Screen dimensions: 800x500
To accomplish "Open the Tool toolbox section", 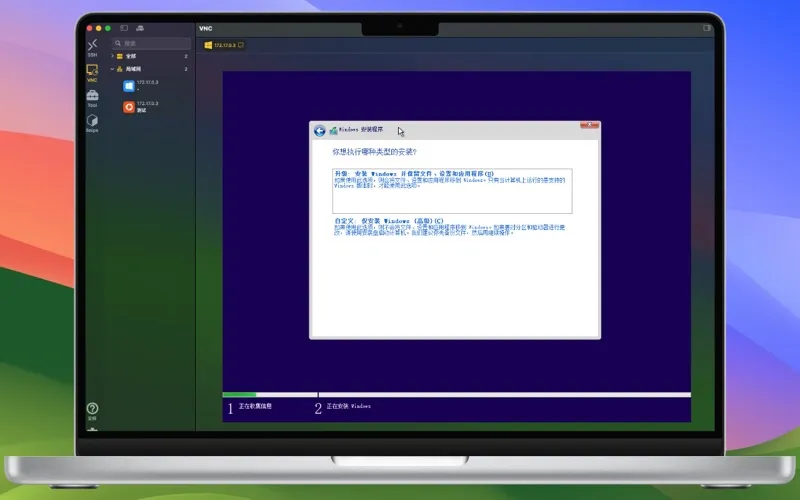I will [x=92, y=98].
